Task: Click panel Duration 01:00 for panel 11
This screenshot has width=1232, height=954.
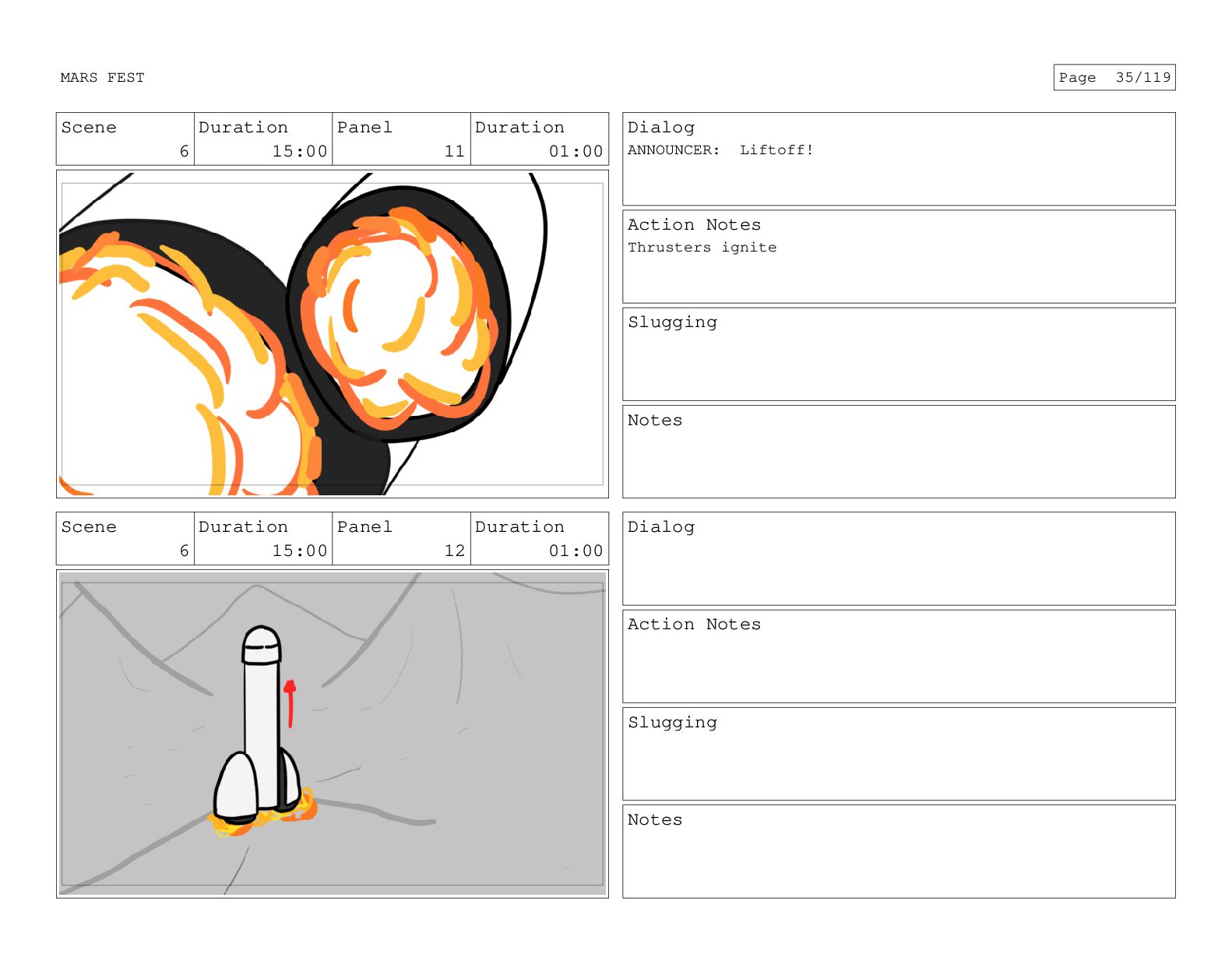Action: coord(539,139)
